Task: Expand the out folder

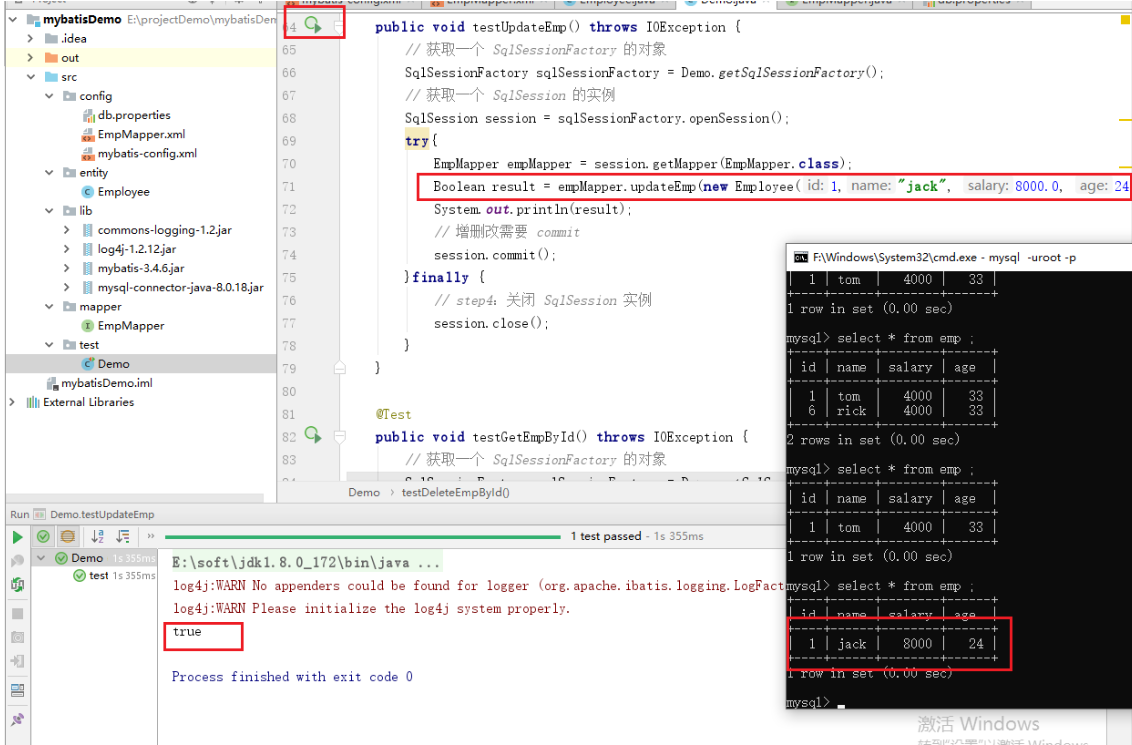Action: pyautogui.click(x=30, y=58)
